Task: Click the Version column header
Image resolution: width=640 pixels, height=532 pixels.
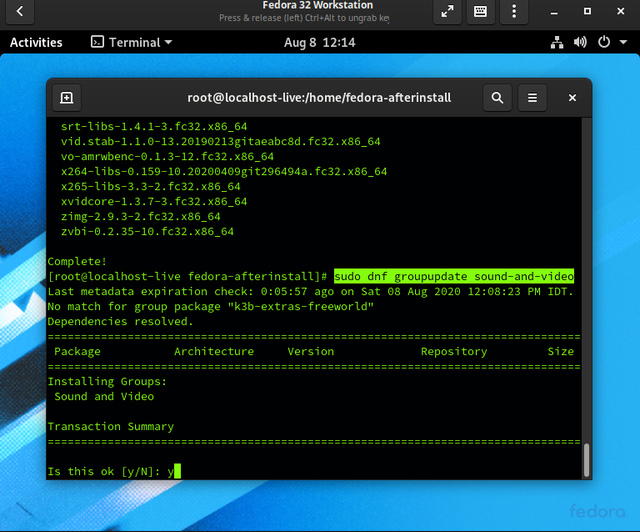Action: pyautogui.click(x=311, y=352)
